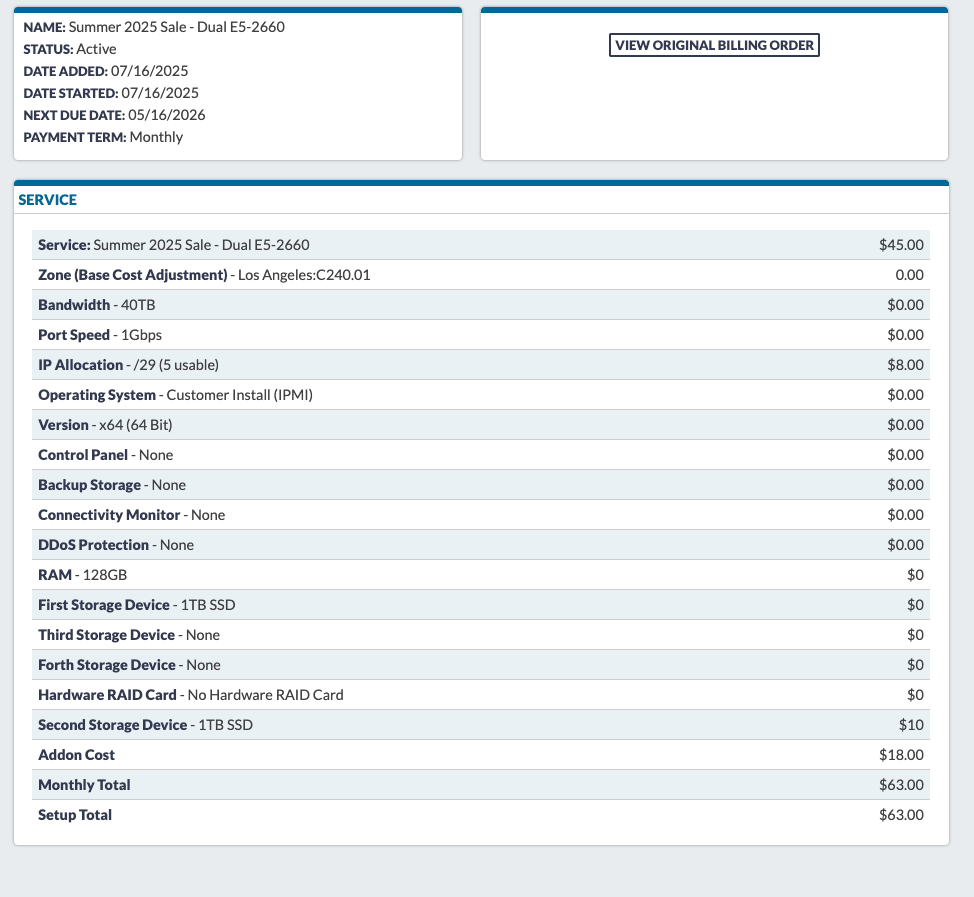Select the Bandwidth 40TB row
The image size is (974, 897).
click(x=96, y=305)
